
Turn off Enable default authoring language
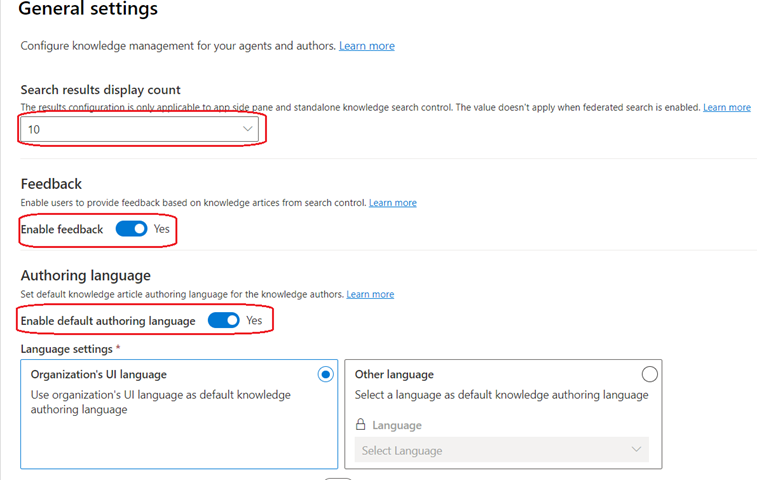pyautogui.click(x=224, y=320)
